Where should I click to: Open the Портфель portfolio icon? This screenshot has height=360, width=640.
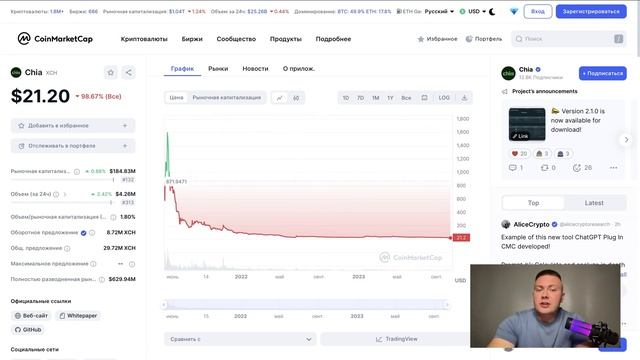pos(469,39)
